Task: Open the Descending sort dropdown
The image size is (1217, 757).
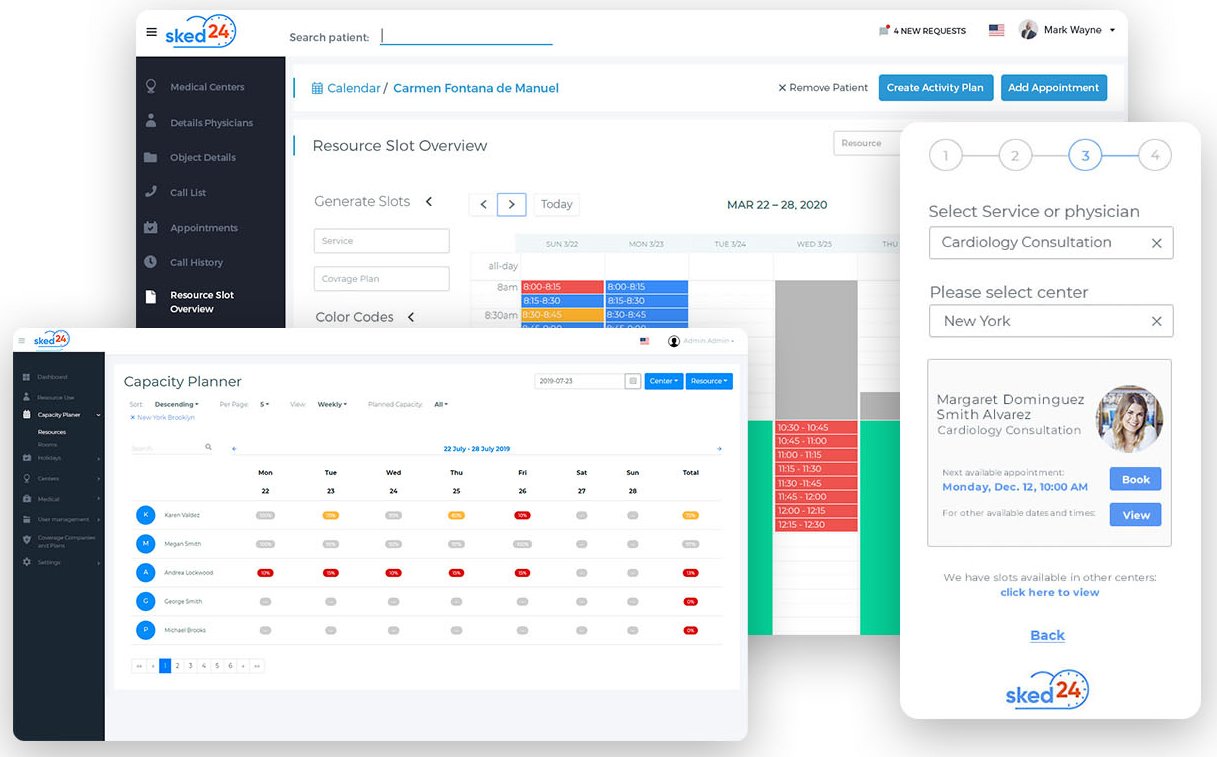Action: click(x=176, y=404)
